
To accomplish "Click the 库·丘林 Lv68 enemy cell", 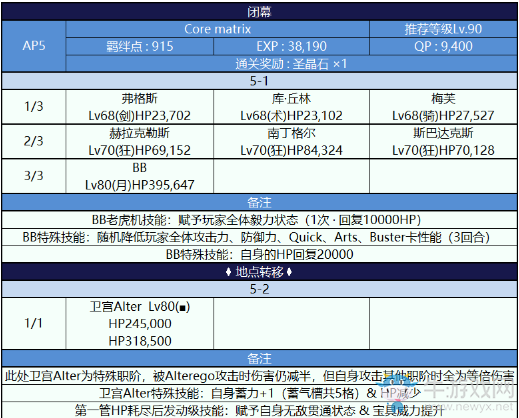I will coord(291,107).
